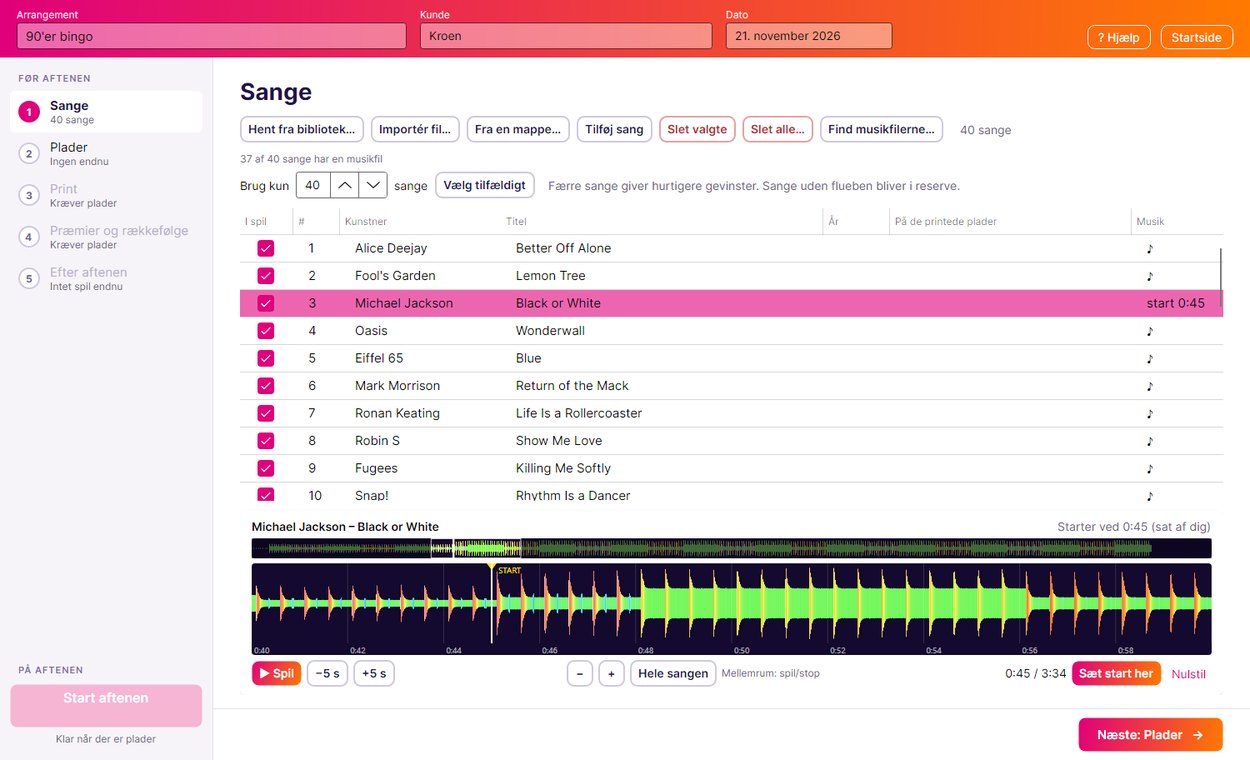Viewport: 1250px width, 760px height.
Task: Uncheck the Fool's Garden song checkbox
Action: click(x=266, y=276)
